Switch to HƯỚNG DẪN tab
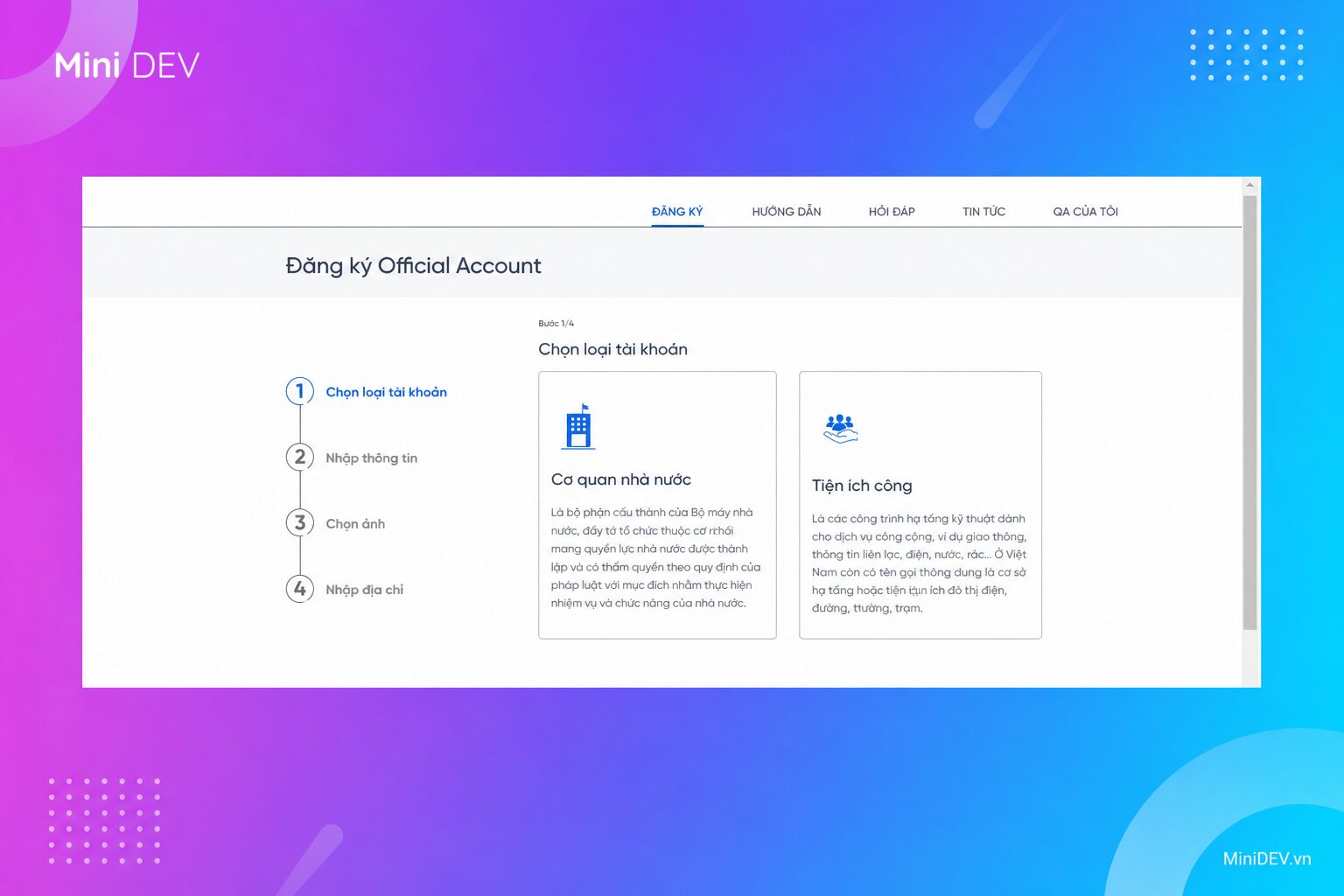The height and width of the screenshot is (896, 1344). 786,212
